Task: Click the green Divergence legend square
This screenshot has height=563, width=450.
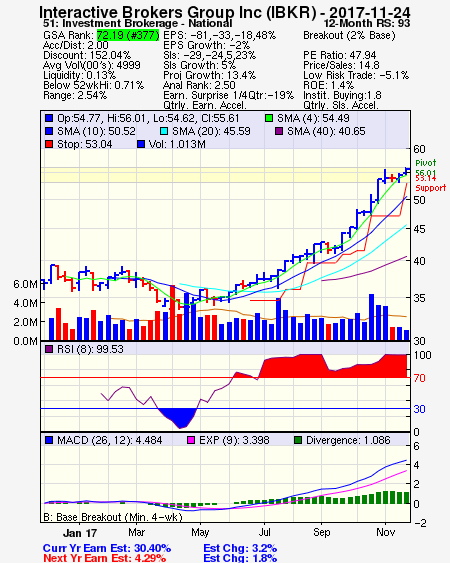Action: pyautogui.click(x=298, y=440)
